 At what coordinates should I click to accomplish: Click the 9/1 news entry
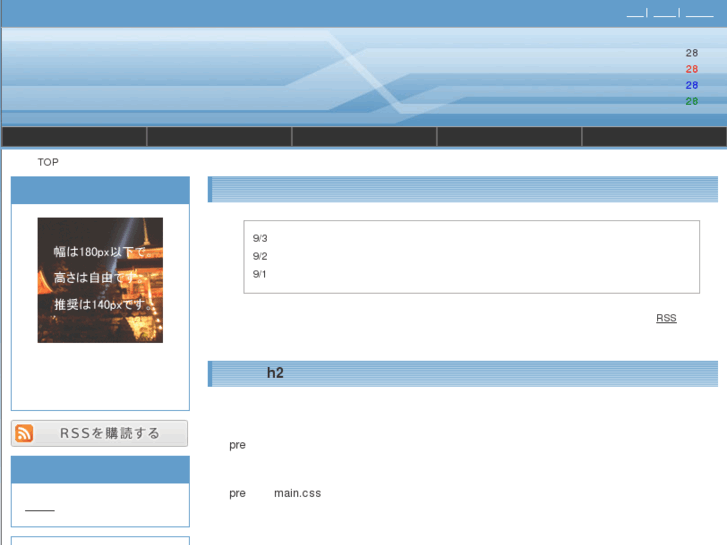tap(260, 274)
